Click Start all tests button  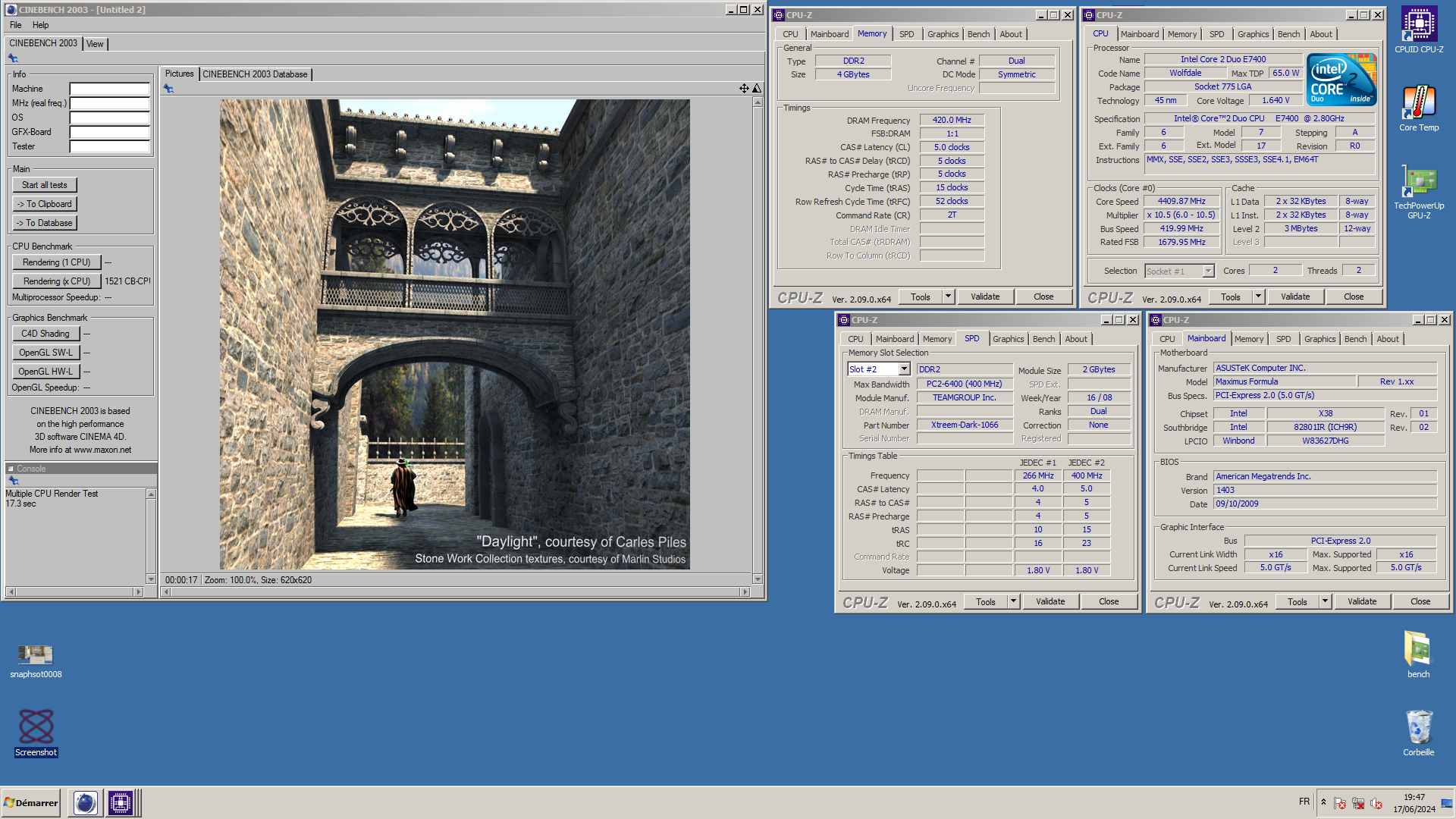click(x=44, y=185)
